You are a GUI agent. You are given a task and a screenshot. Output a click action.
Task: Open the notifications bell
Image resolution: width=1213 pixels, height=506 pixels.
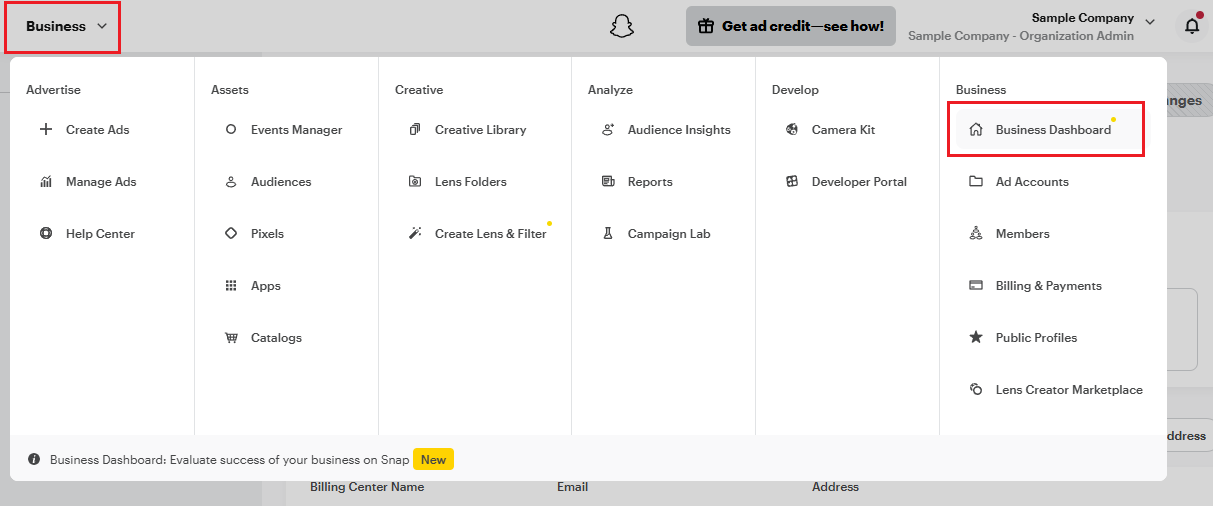(x=1192, y=26)
